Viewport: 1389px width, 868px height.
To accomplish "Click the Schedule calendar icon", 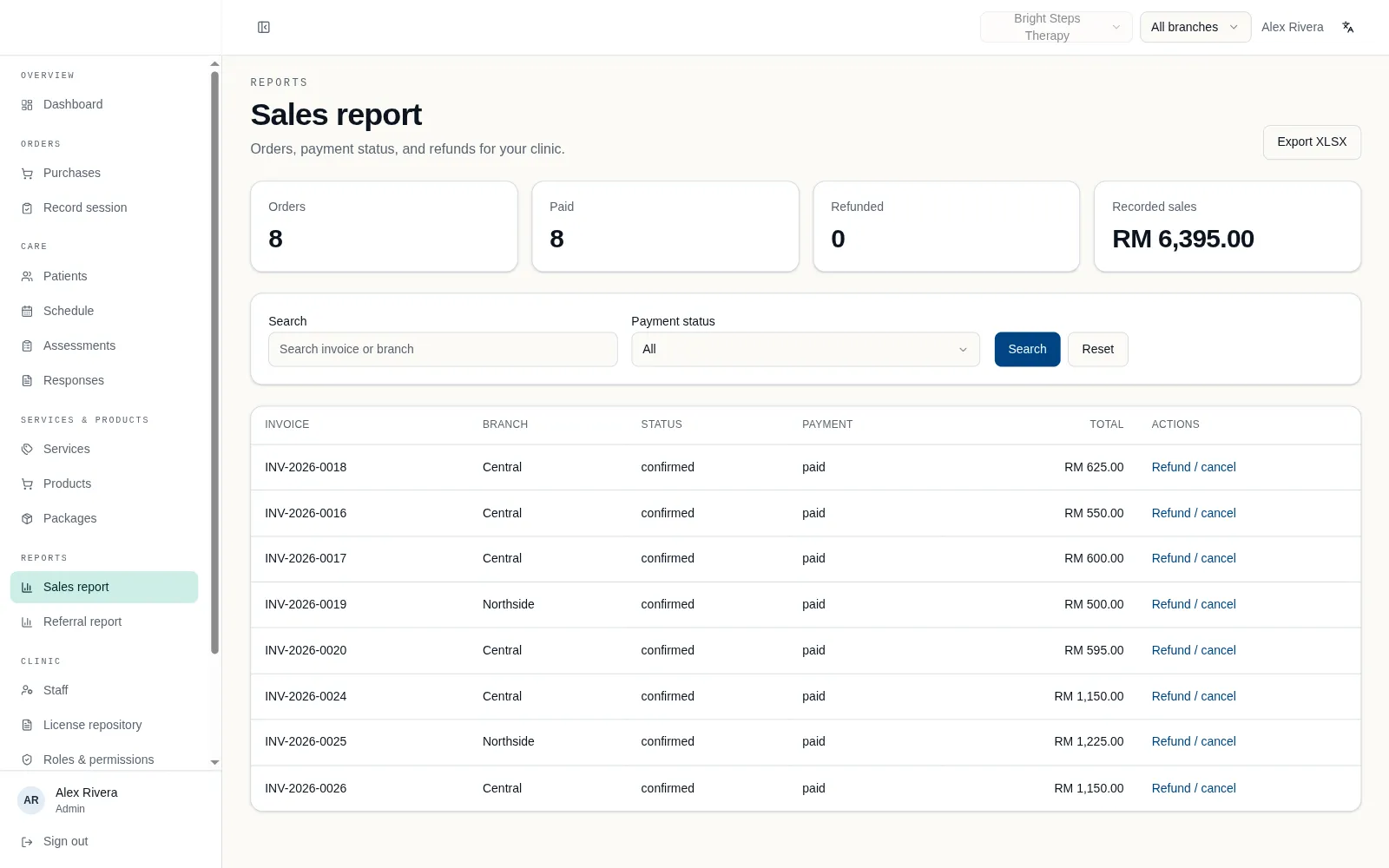I will [27, 312].
